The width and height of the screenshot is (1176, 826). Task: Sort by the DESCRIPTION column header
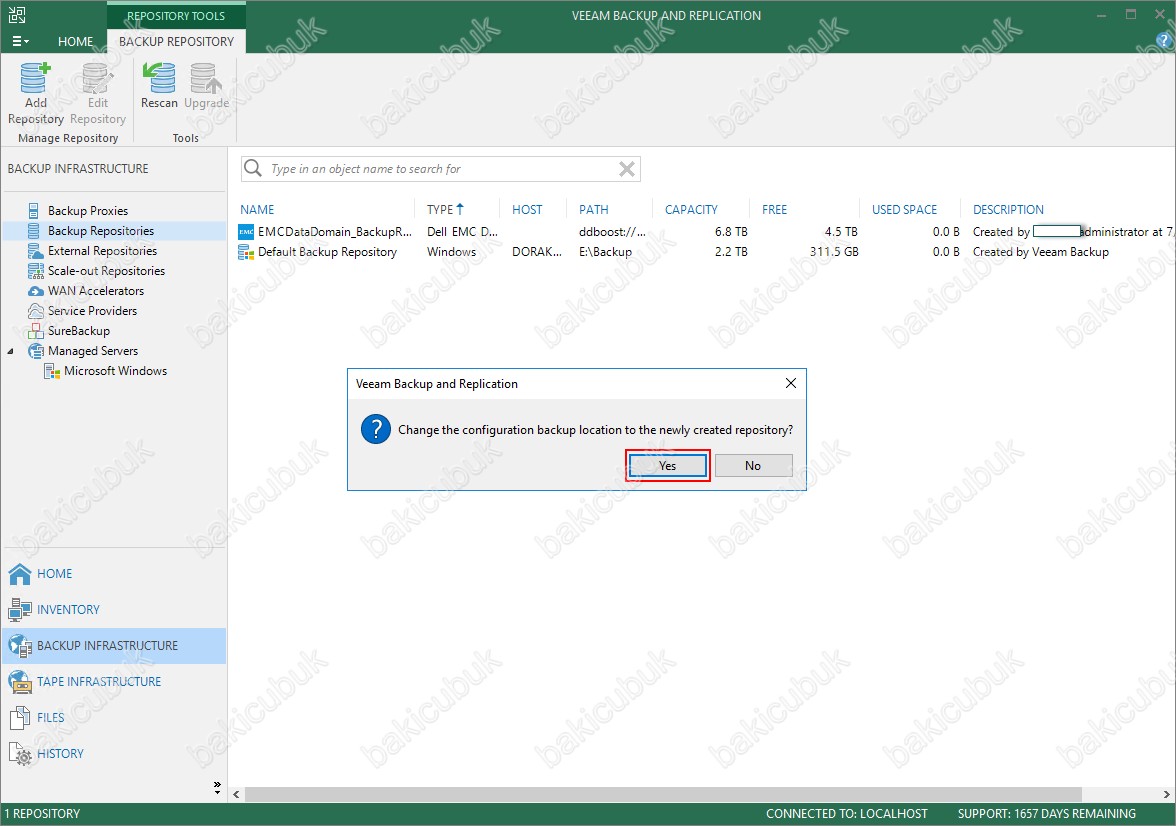pos(1008,210)
